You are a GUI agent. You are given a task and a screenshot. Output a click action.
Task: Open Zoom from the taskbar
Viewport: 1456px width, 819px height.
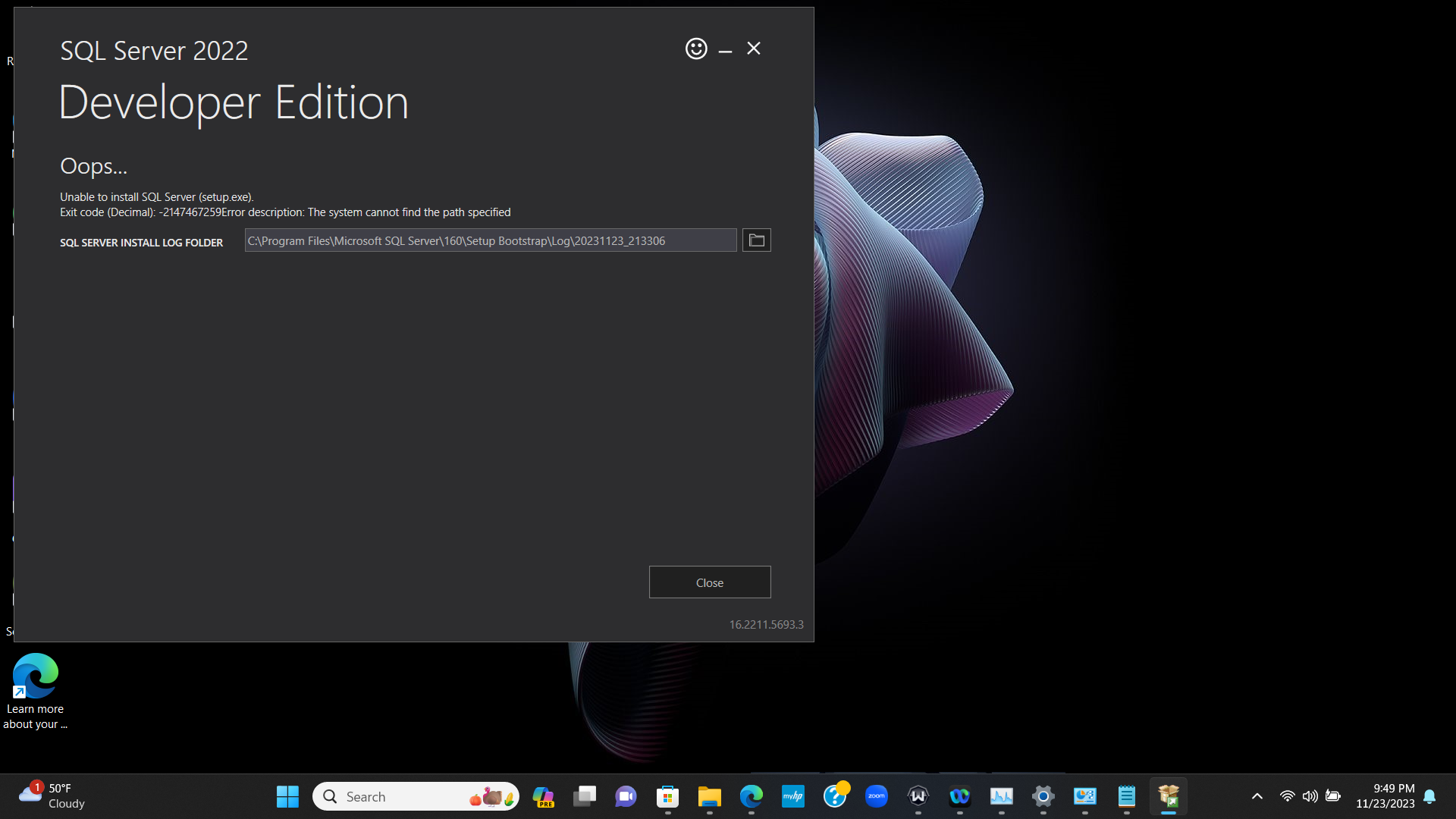click(877, 796)
